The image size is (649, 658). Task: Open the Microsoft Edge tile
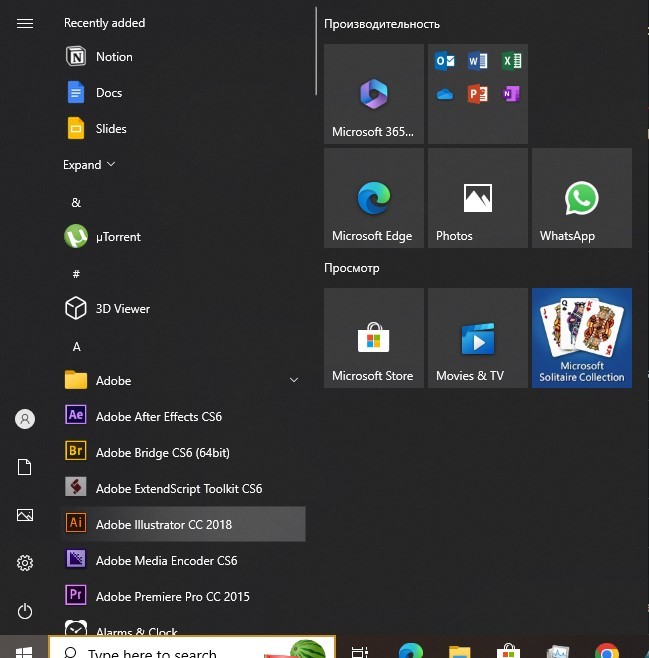click(x=374, y=198)
